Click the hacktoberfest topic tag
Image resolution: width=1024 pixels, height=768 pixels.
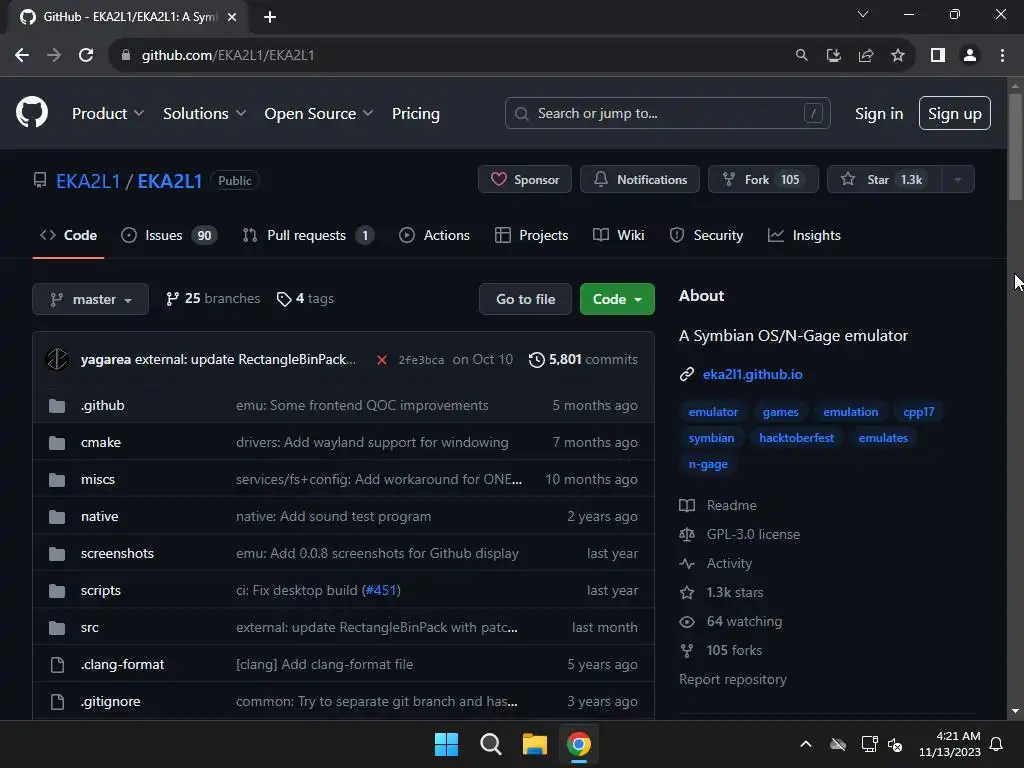click(x=796, y=438)
